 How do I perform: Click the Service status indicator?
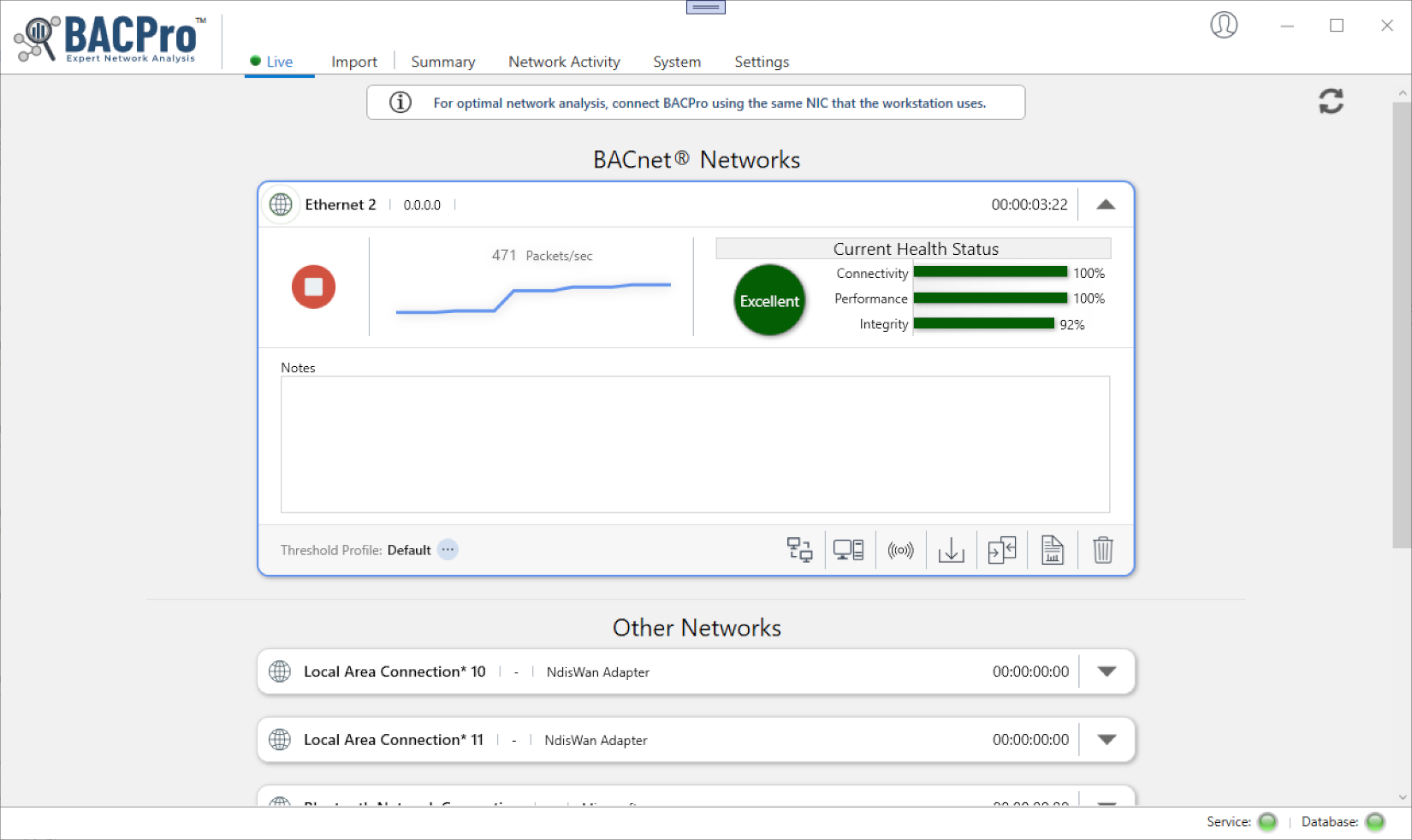1267,822
